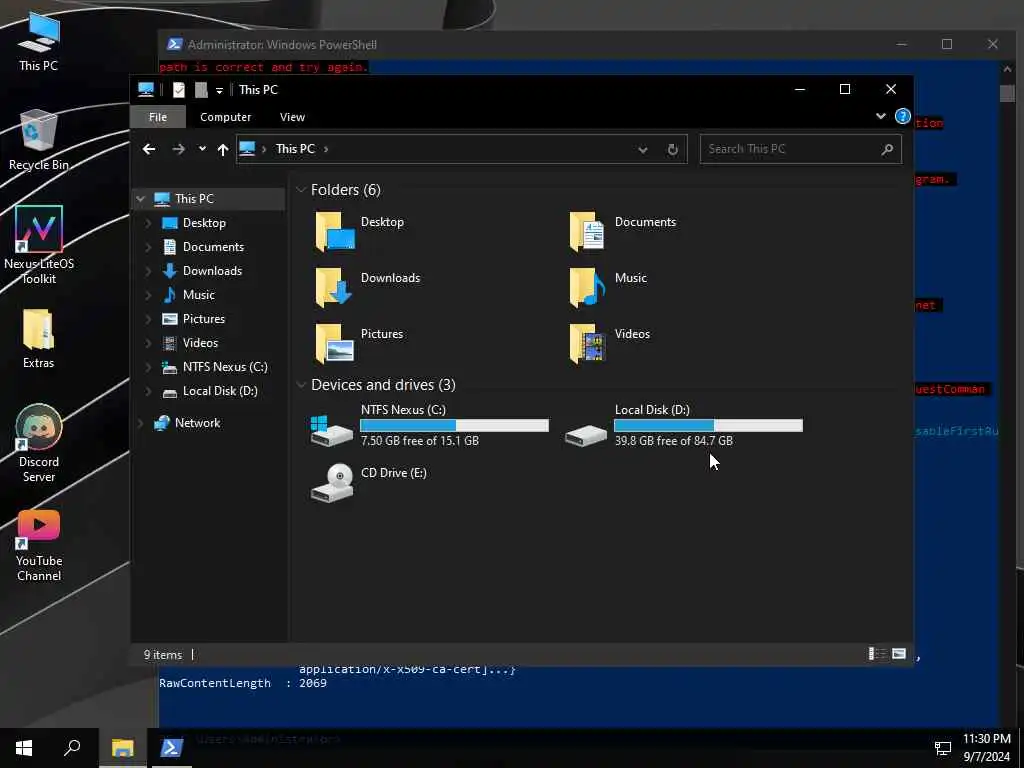Open the Documents folder icon in main pane

586,231
